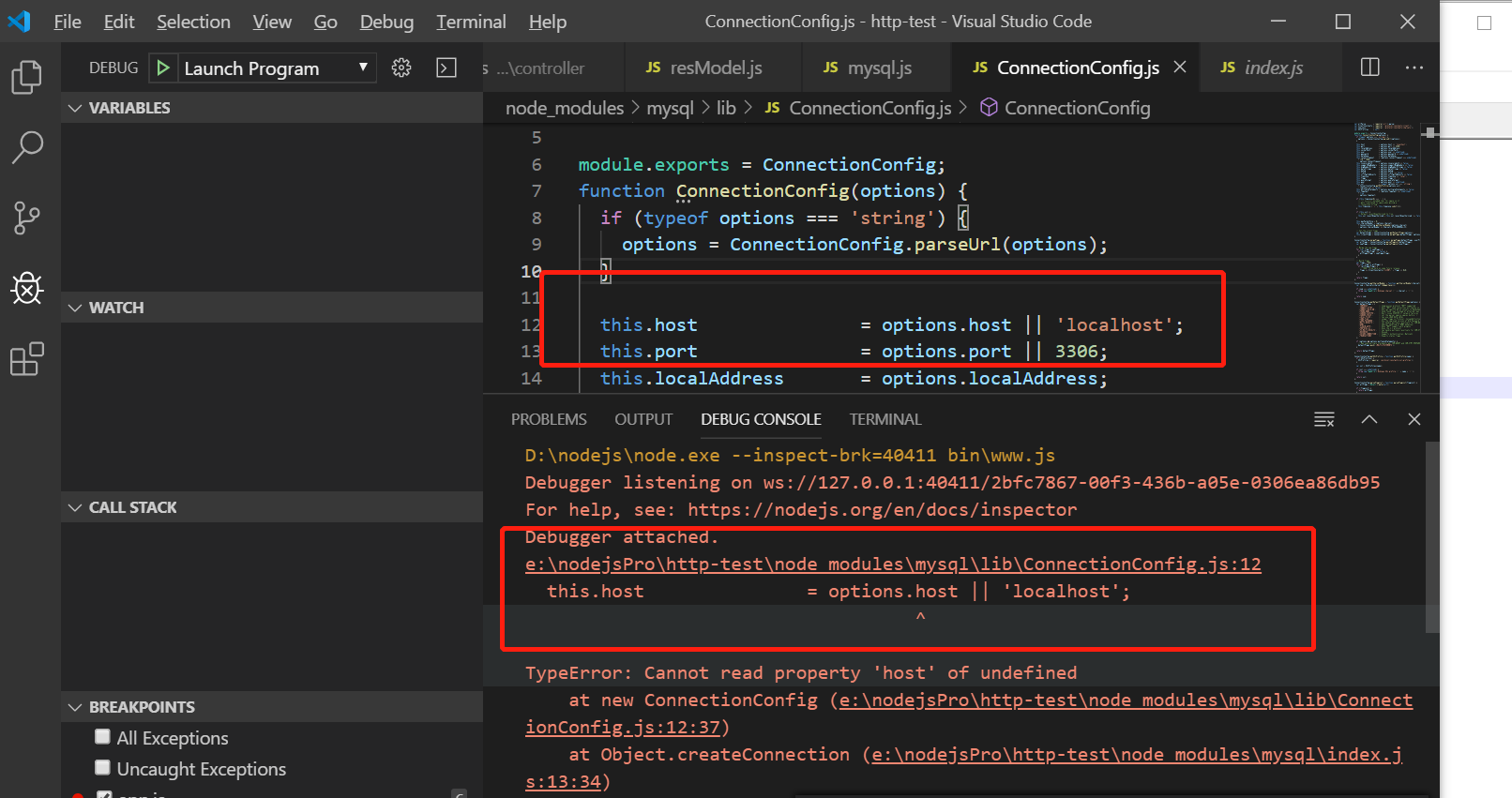Split the editor to the right
This screenshot has height=798, width=1512.
[1370, 67]
